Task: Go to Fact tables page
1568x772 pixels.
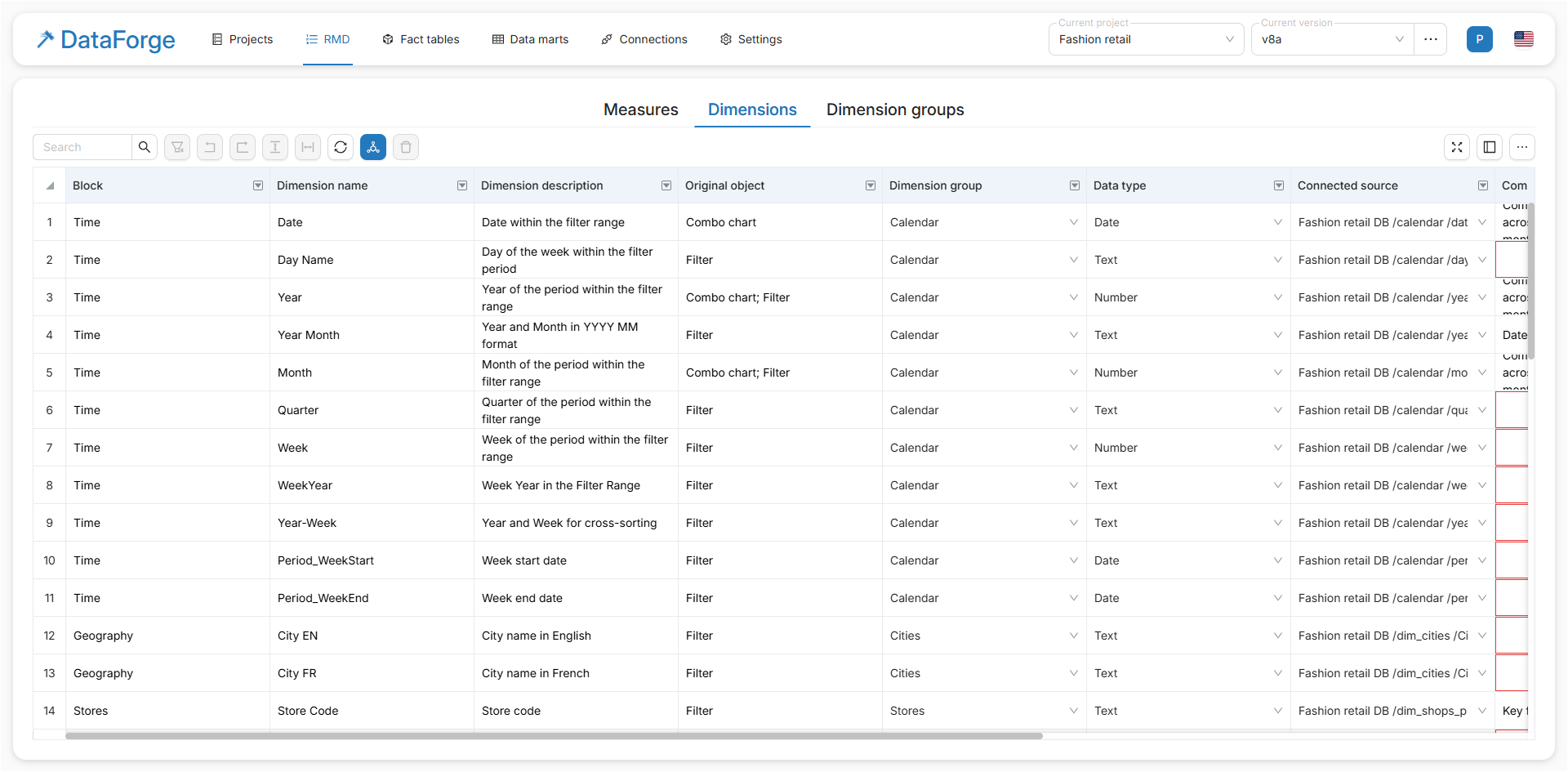Action: click(x=421, y=39)
